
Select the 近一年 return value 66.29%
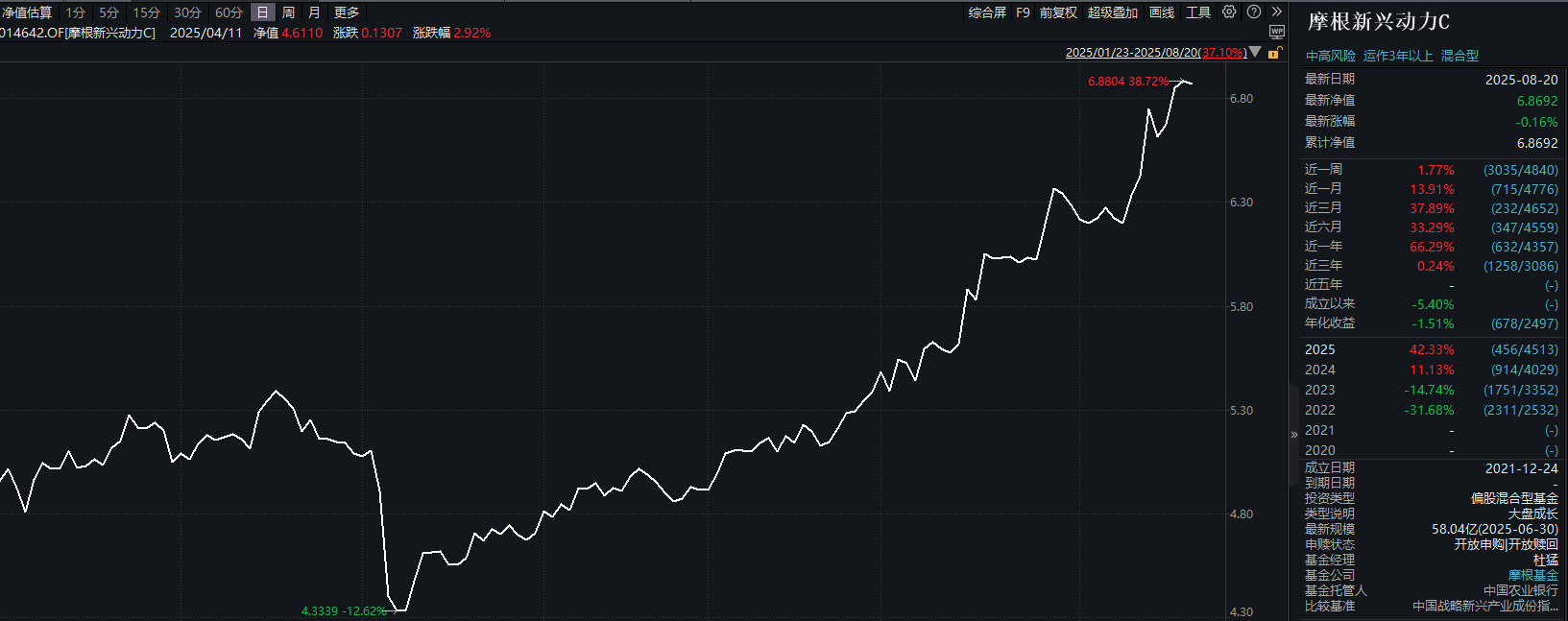coord(1432,247)
